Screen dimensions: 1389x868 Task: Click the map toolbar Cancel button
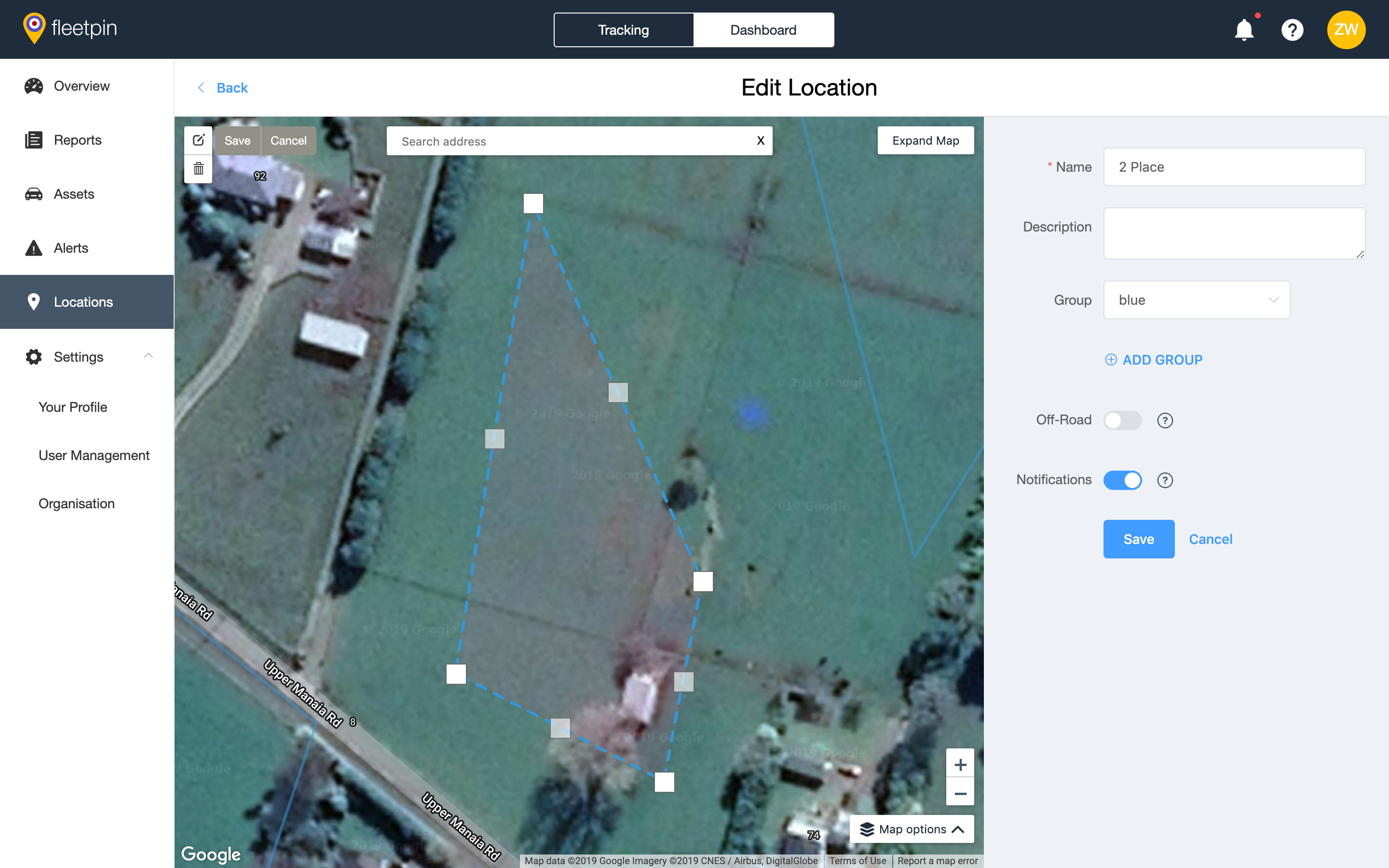pos(288,141)
